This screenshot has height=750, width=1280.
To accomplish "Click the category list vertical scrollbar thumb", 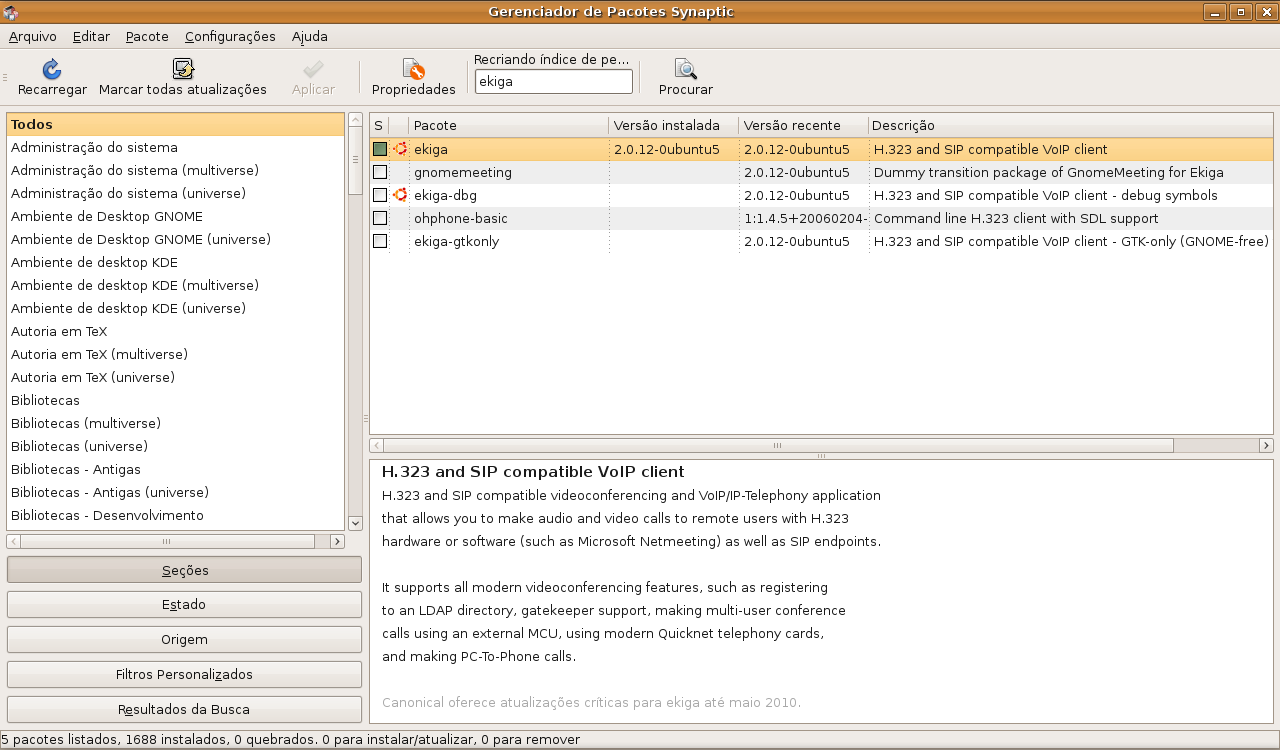I will click(355, 160).
